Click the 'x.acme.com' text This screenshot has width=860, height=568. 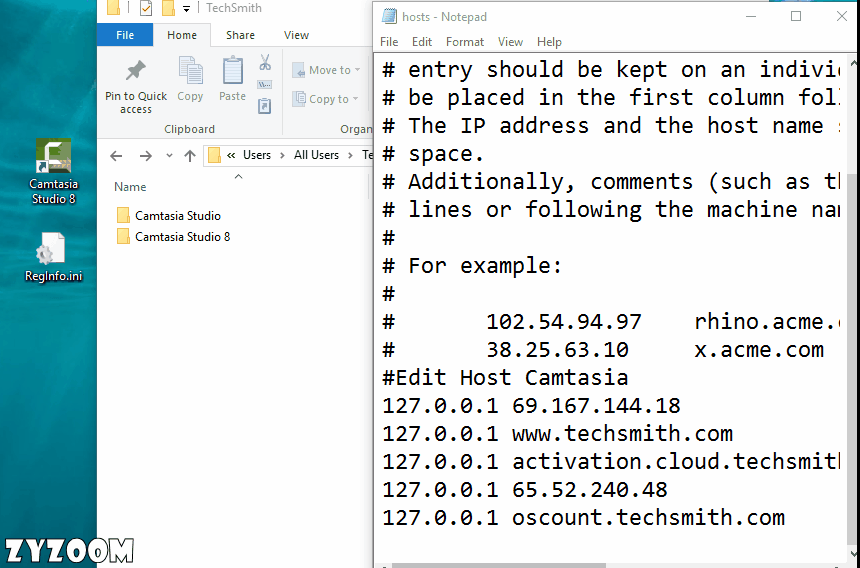pyautogui.click(x=759, y=350)
